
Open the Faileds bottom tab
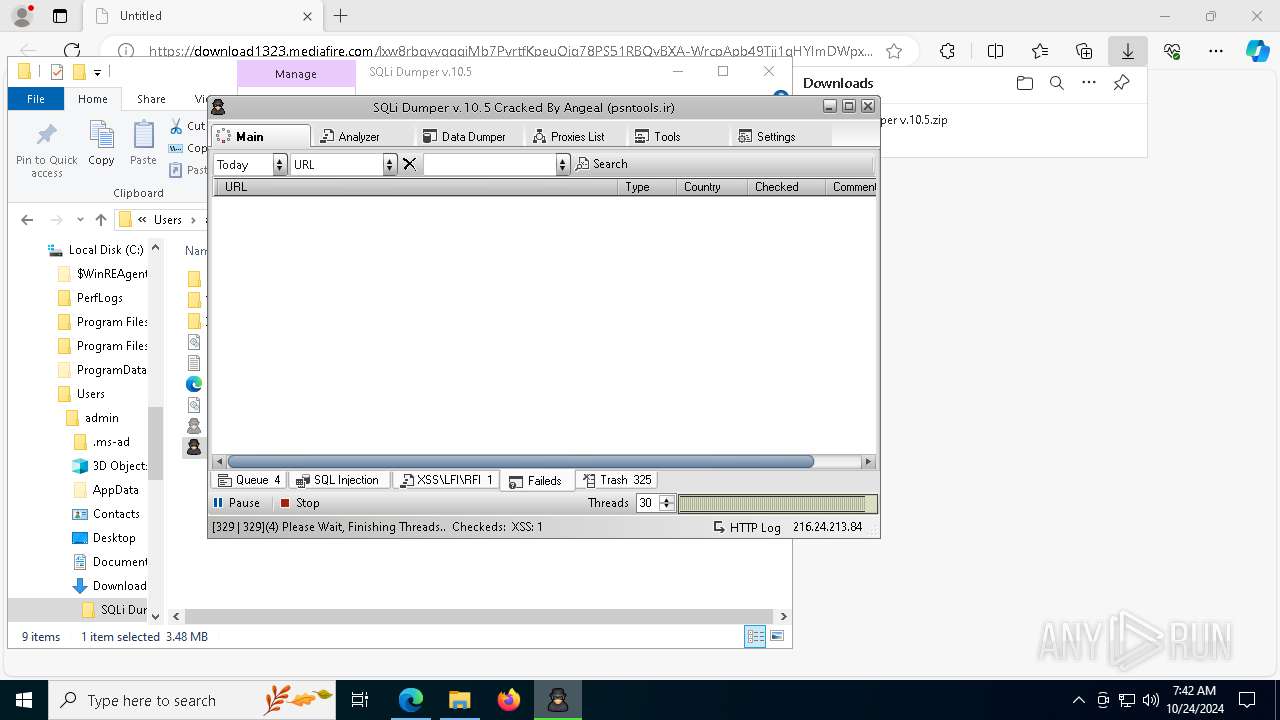point(536,481)
